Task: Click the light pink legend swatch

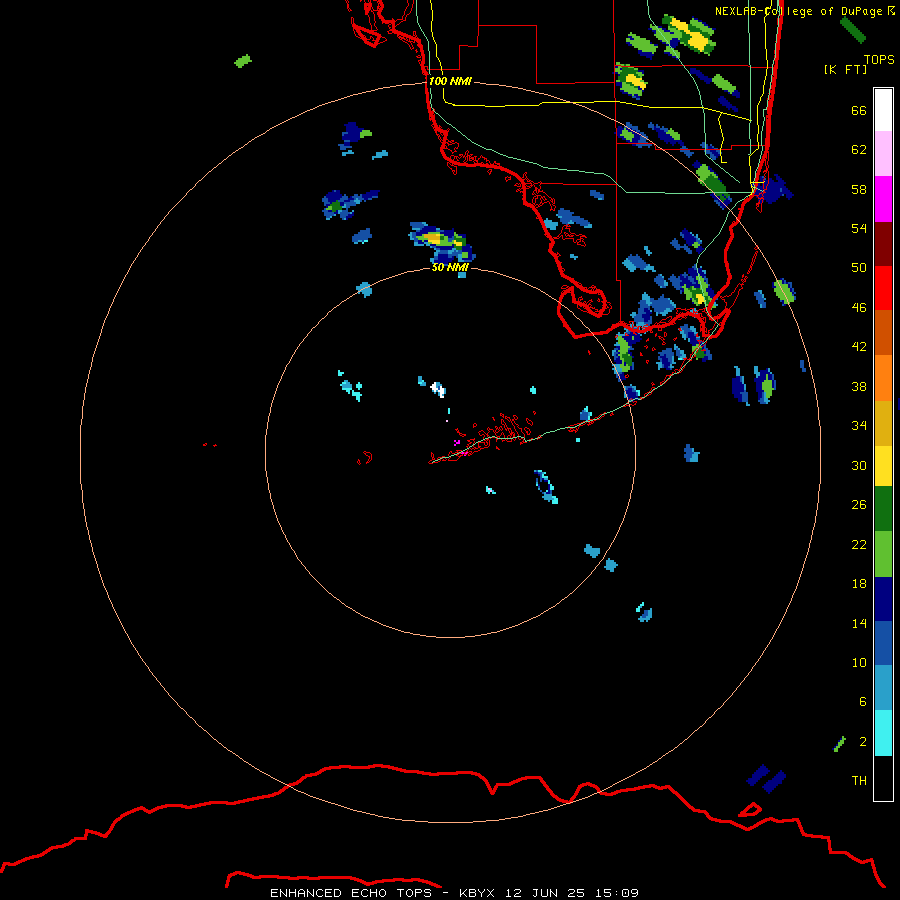Action: click(883, 154)
